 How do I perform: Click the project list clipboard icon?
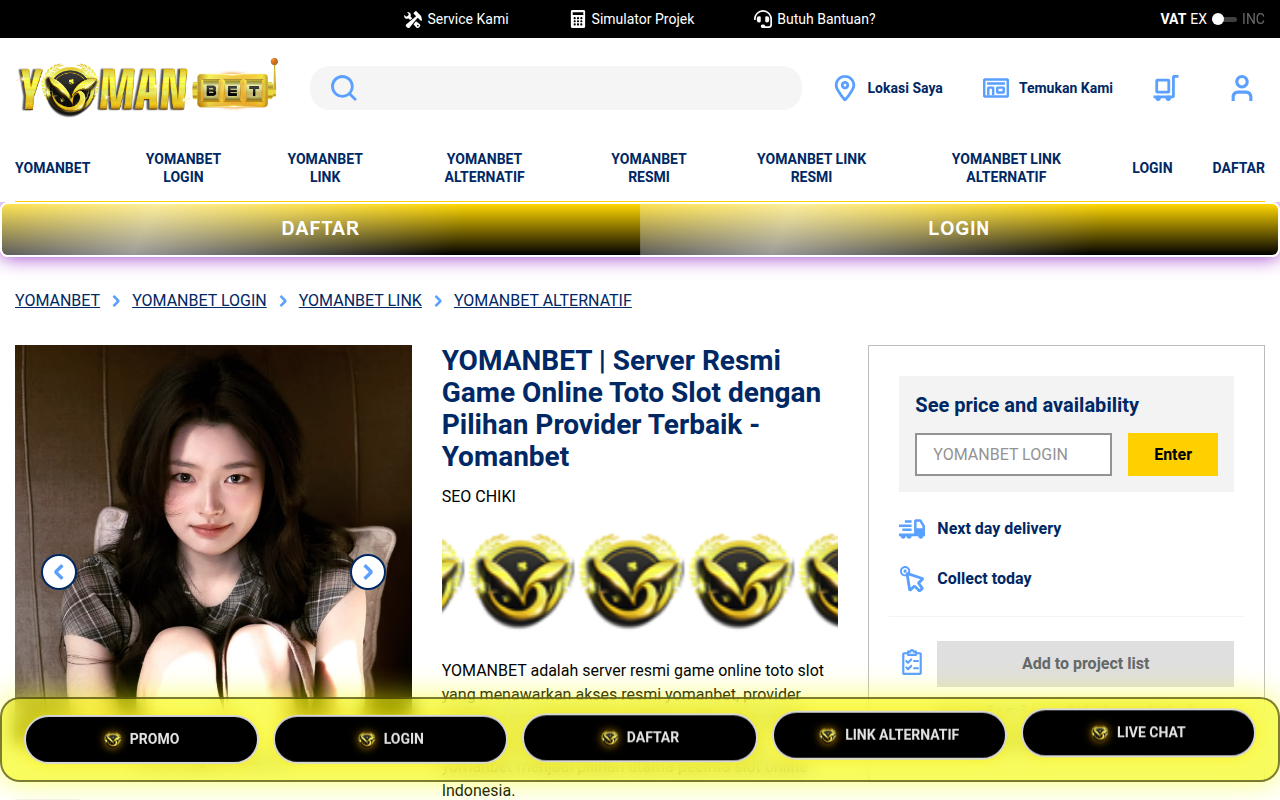pyautogui.click(x=912, y=663)
